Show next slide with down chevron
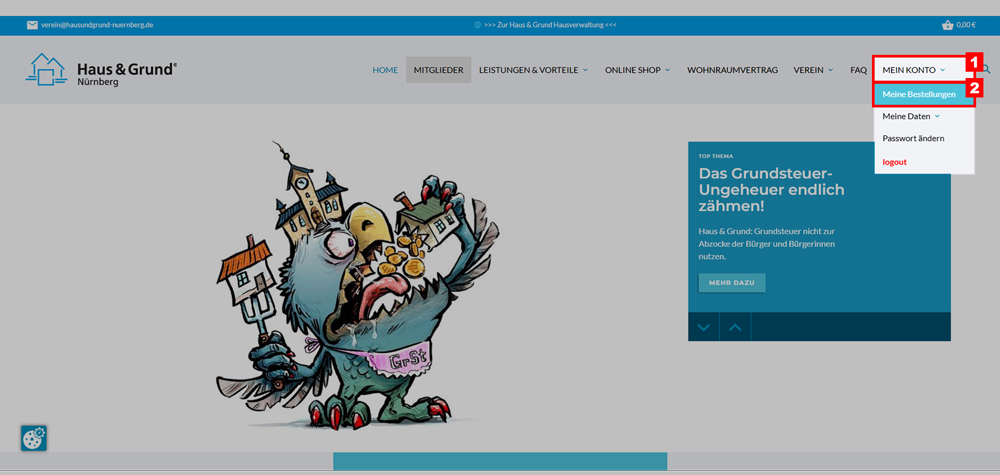The width and height of the screenshot is (1000, 475). (x=704, y=327)
